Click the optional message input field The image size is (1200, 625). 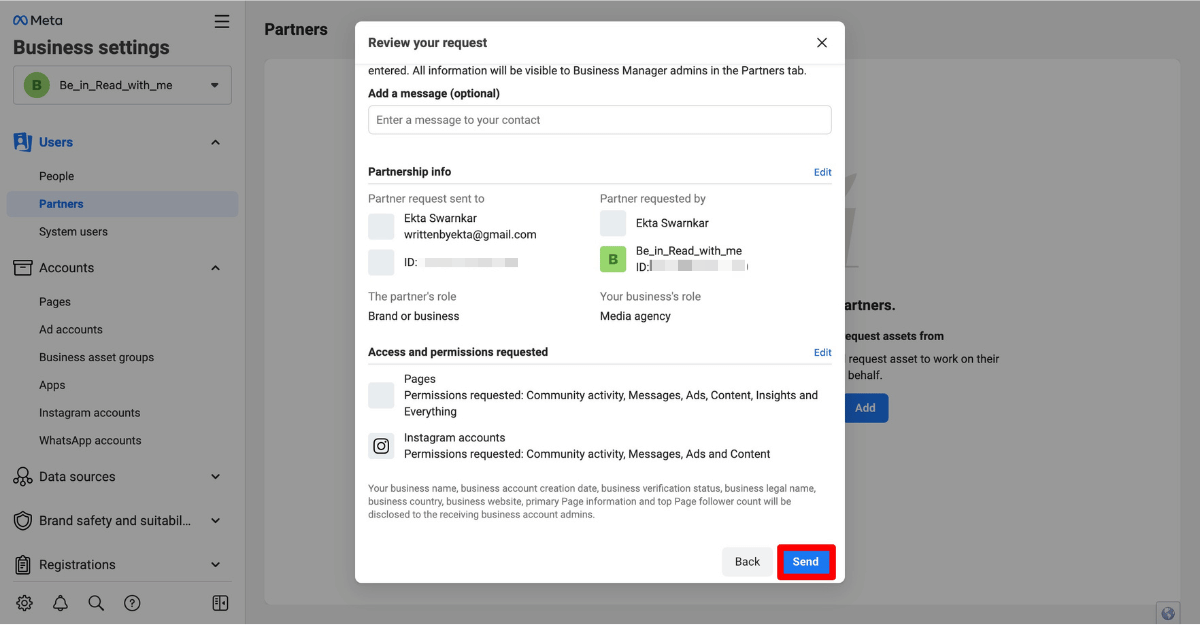click(x=599, y=119)
